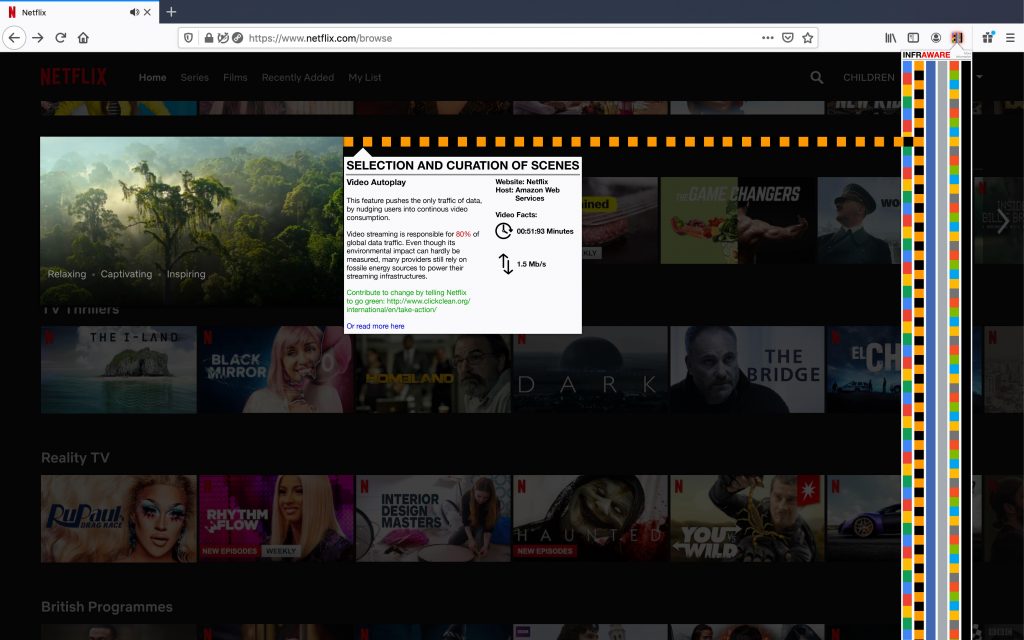1024x640 pixels.
Task: Close the Netflix browser tab
Action: [147, 12]
